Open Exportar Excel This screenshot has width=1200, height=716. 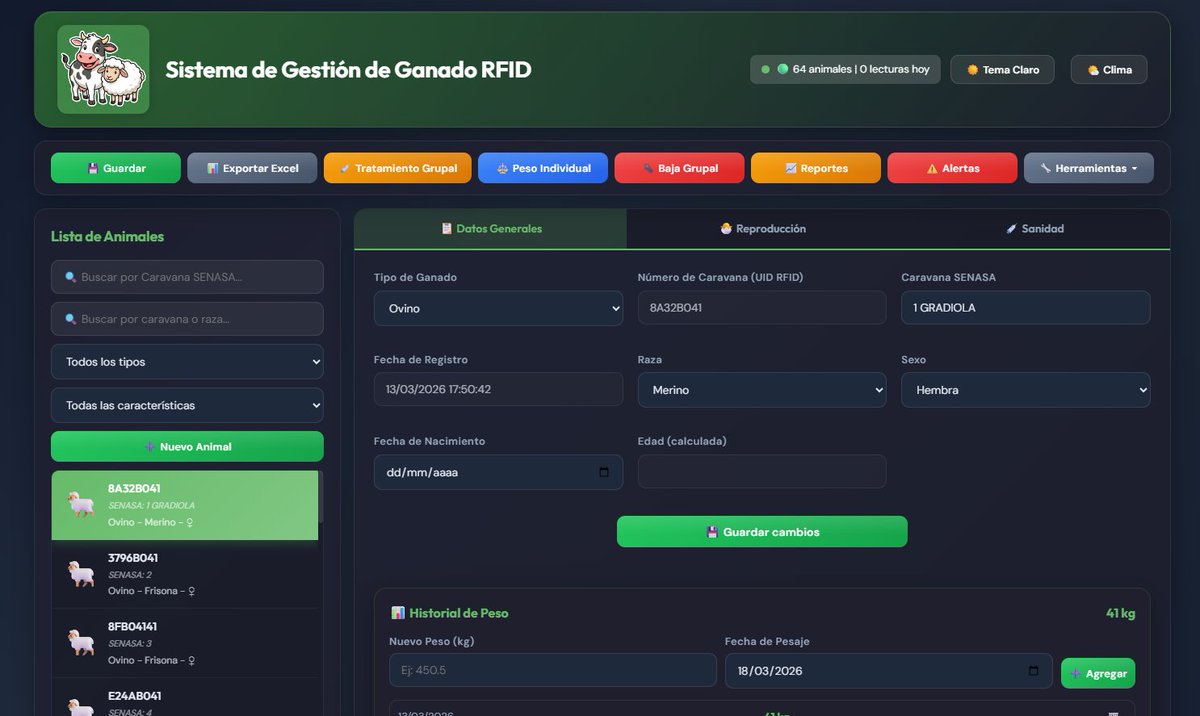pos(252,168)
